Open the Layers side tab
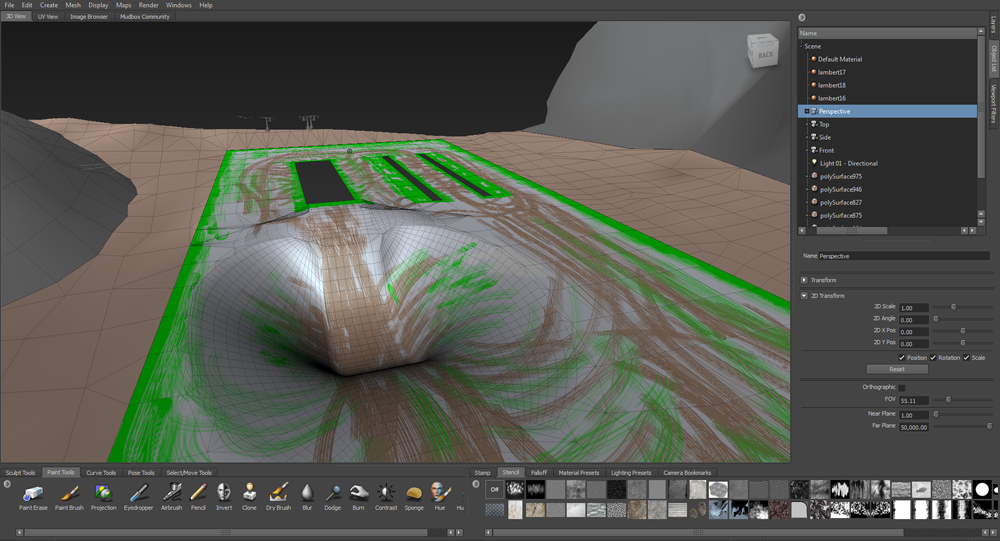Viewport: 1000px width, 541px height. [993, 25]
